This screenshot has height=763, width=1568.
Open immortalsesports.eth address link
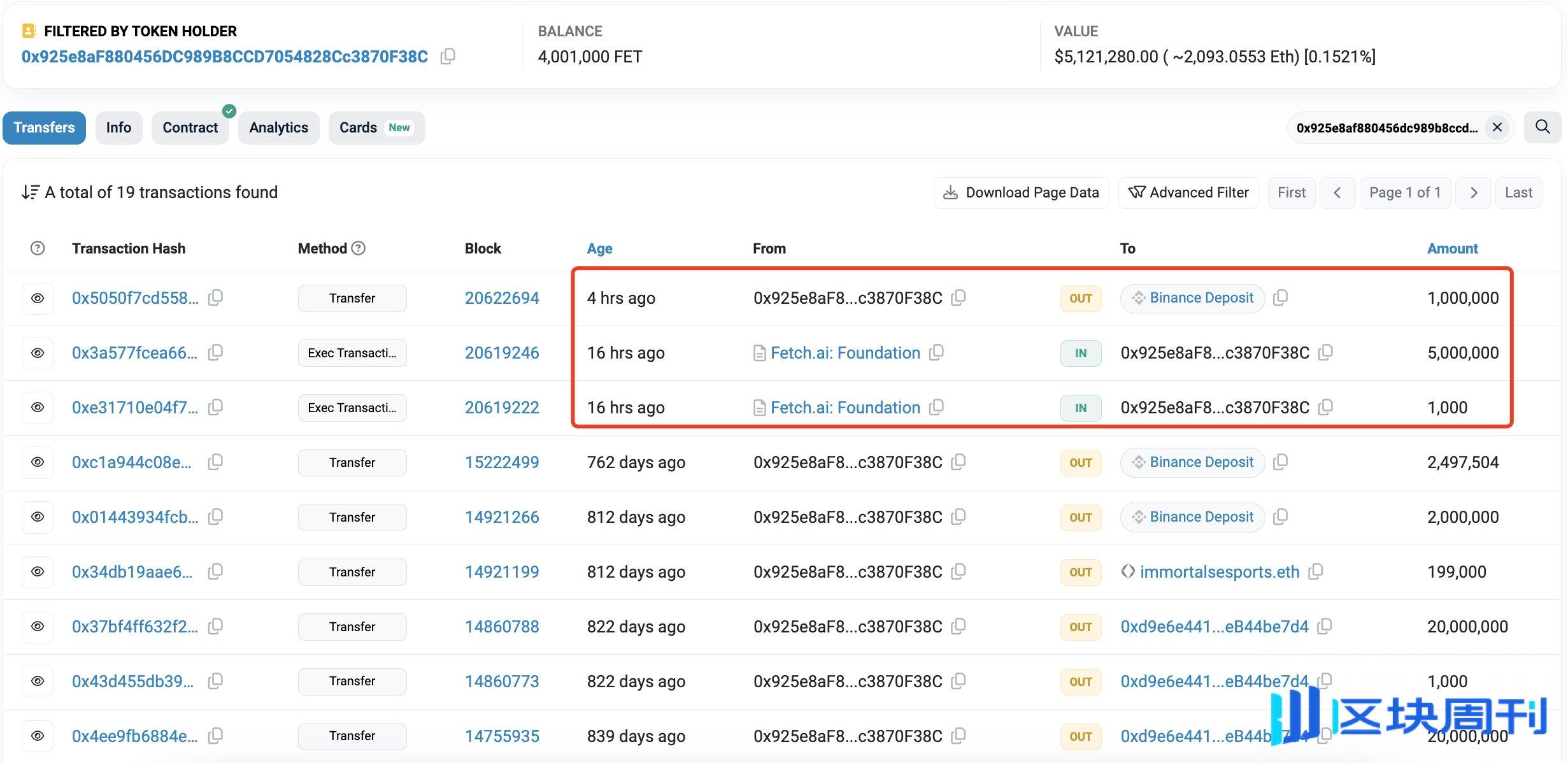[1220, 572]
